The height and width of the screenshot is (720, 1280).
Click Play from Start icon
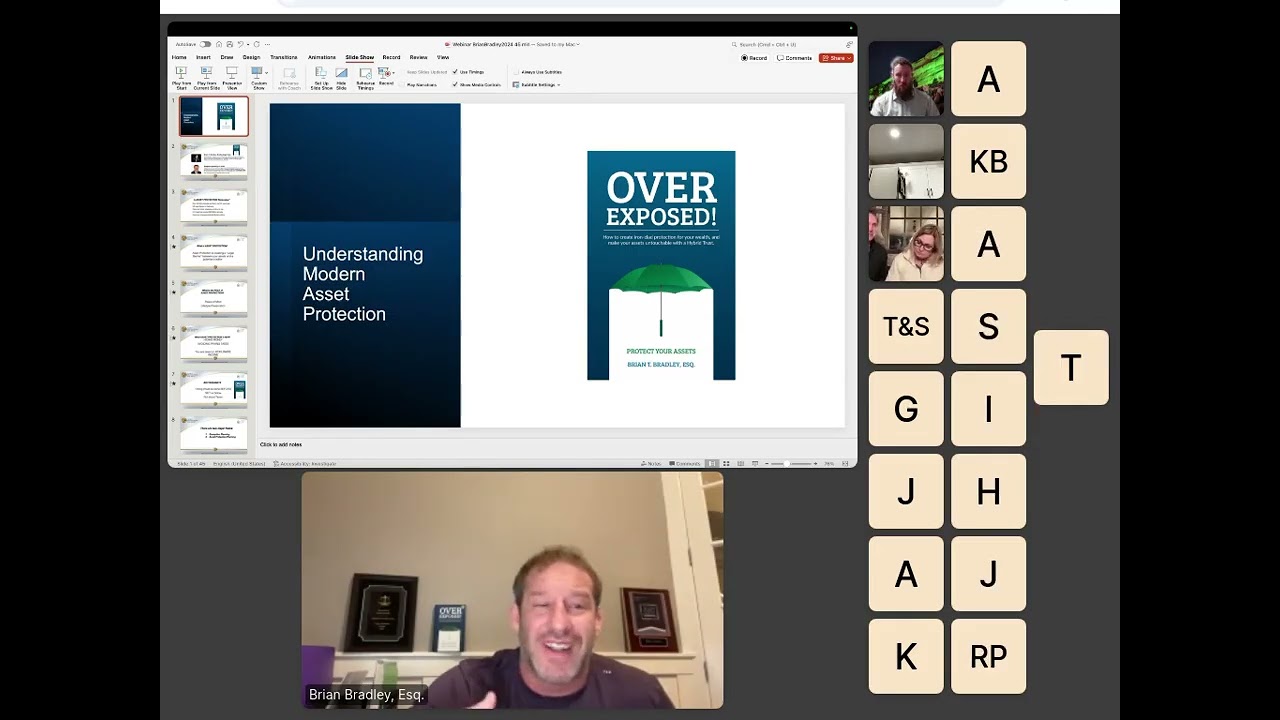click(x=181, y=72)
